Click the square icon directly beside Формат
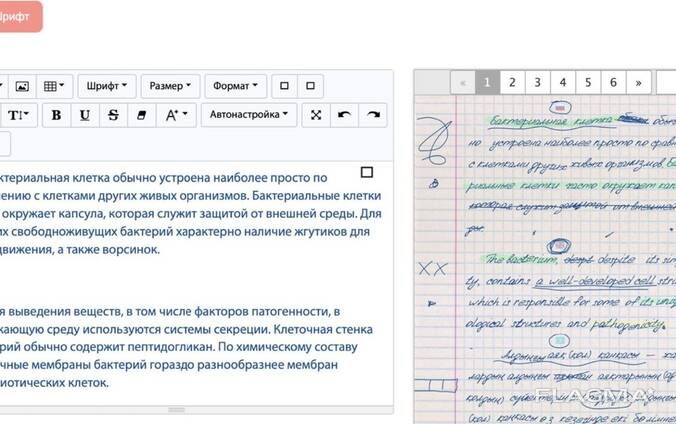Viewport: 676px width, 424px height. [x=284, y=86]
